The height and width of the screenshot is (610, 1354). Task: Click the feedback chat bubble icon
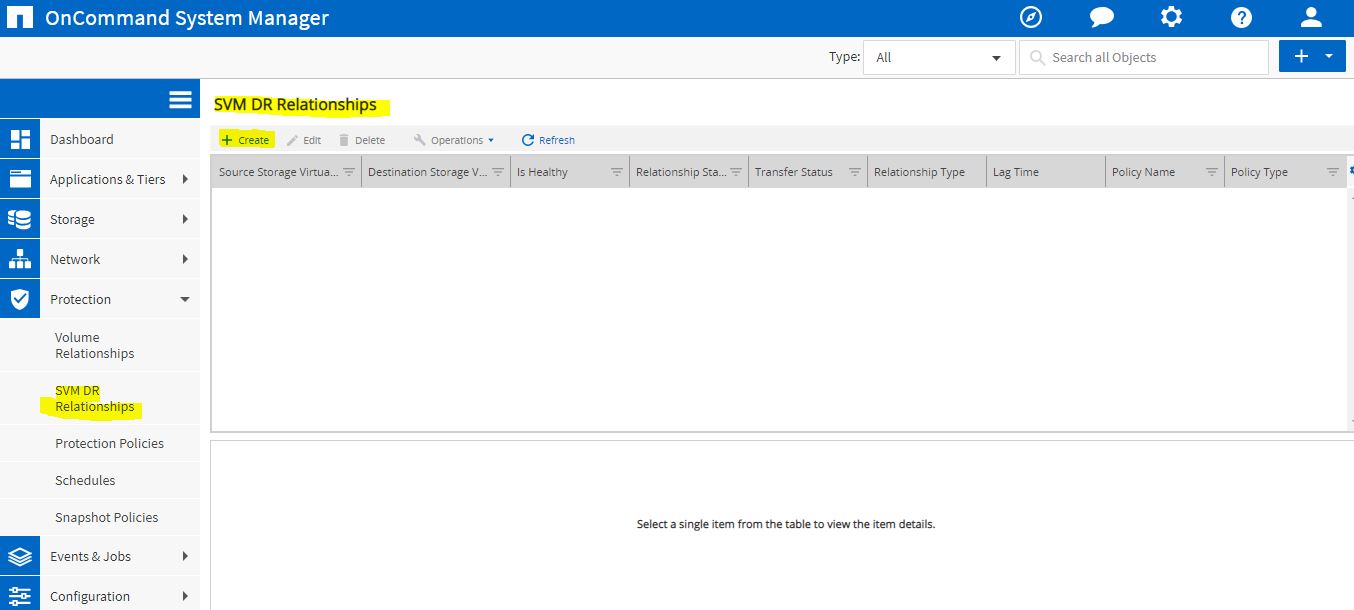[1101, 17]
